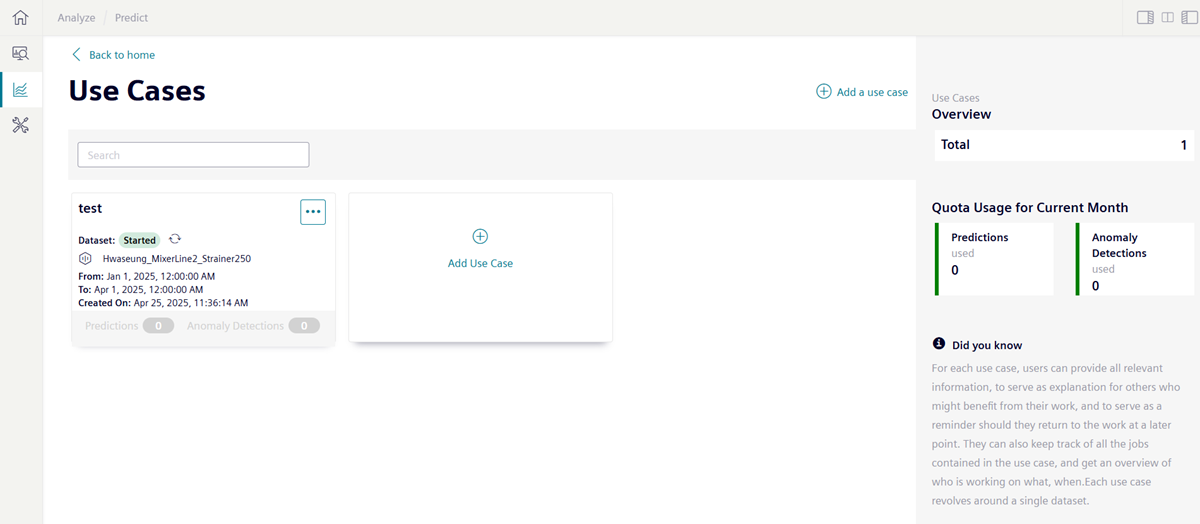Click the Started dataset status badge
1200x524 pixels.
pyautogui.click(x=140, y=240)
